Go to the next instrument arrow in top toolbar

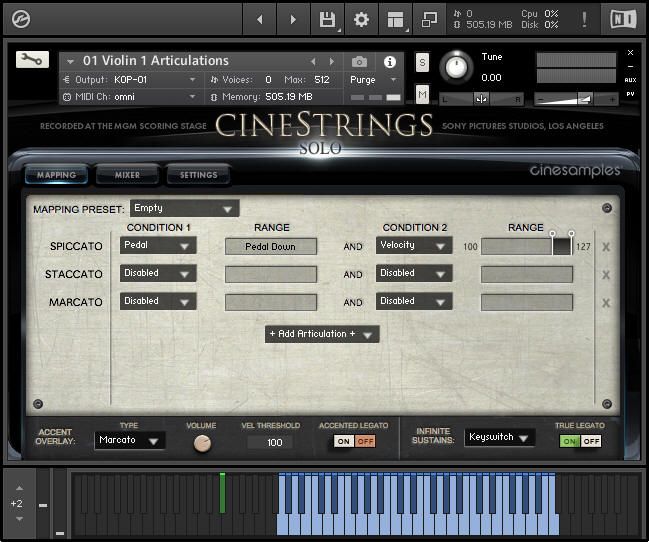pyautogui.click(x=293, y=19)
